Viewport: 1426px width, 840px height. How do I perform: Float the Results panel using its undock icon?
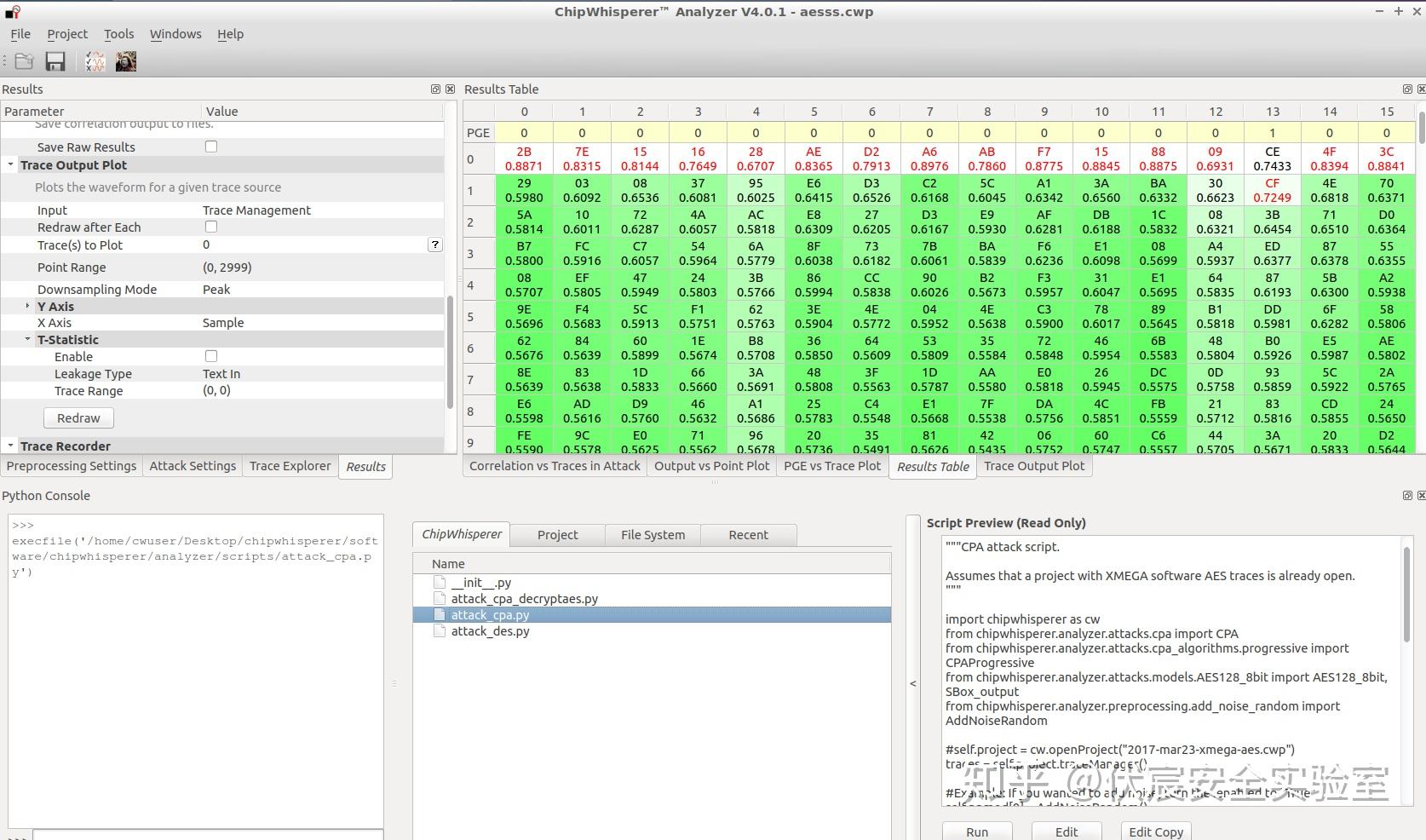pyautogui.click(x=436, y=89)
